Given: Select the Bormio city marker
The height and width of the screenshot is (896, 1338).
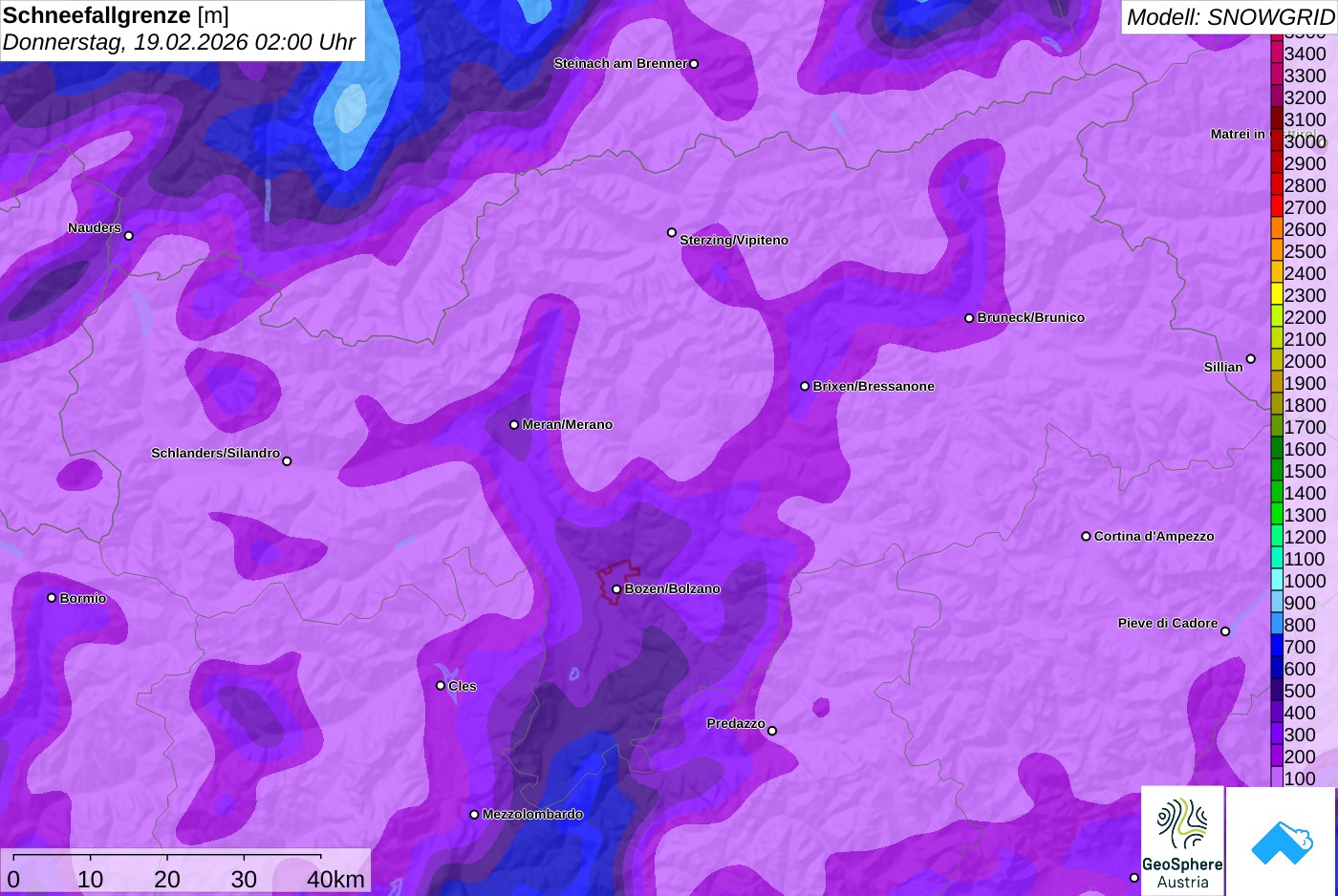Looking at the screenshot, I should click(52, 598).
